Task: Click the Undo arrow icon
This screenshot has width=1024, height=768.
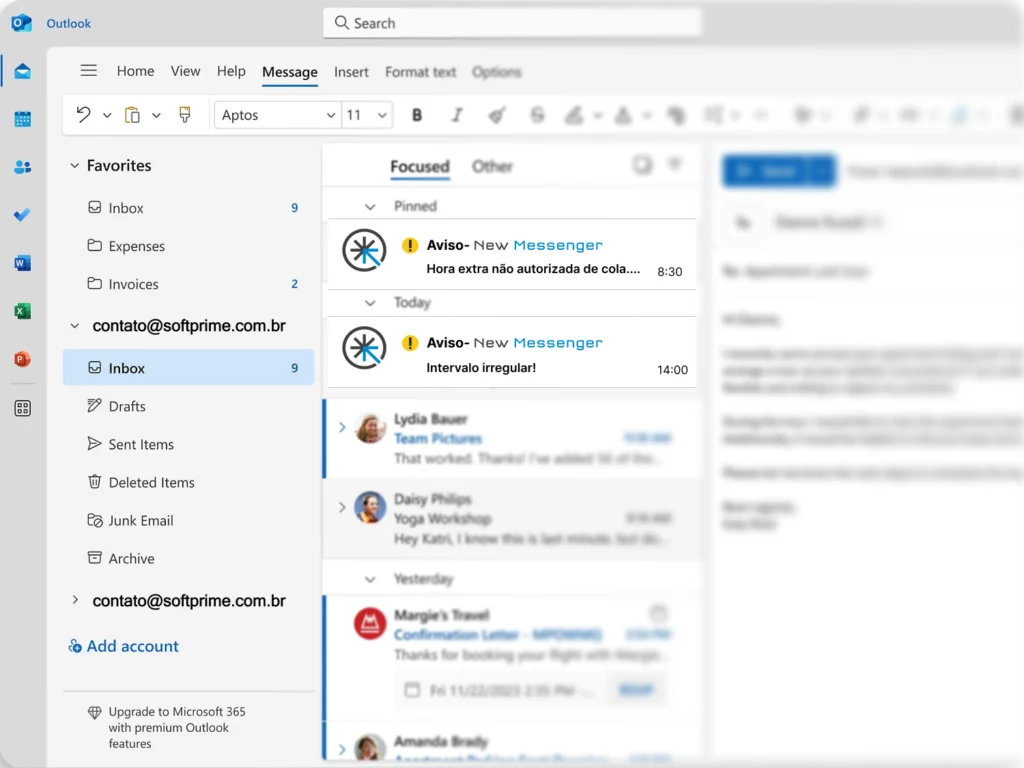Action: 83,115
